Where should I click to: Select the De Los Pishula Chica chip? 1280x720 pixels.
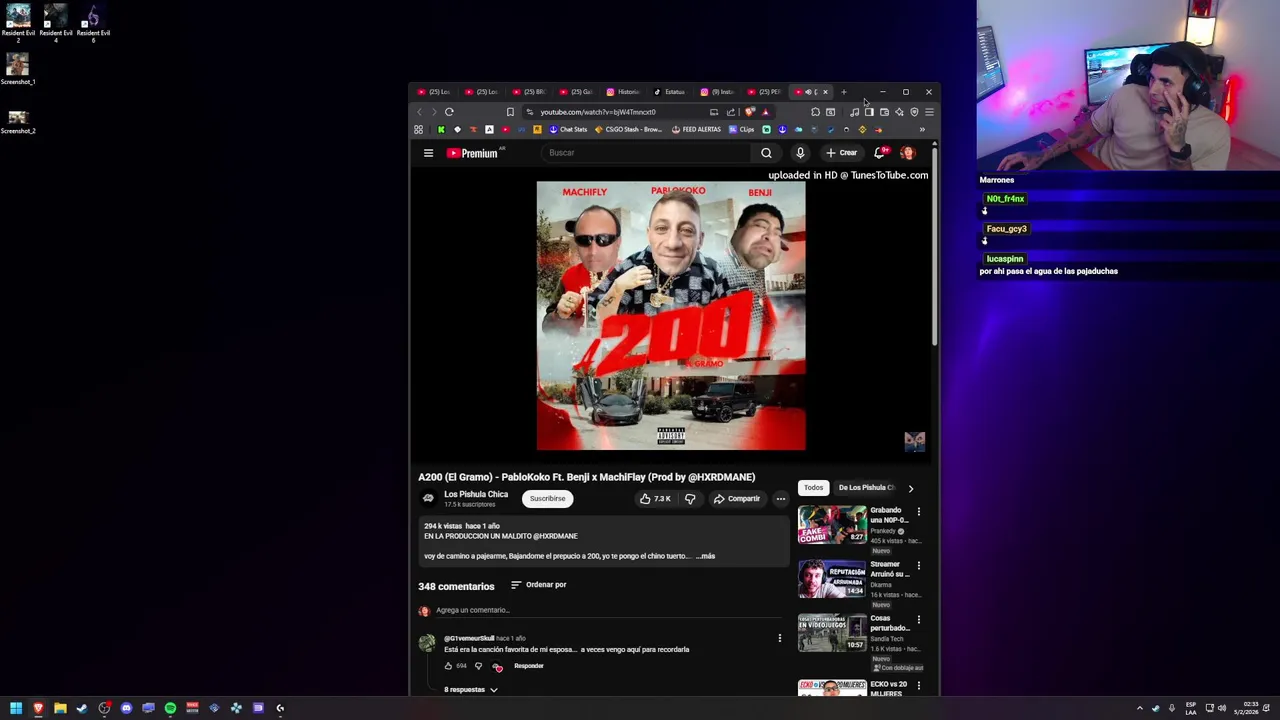pyautogui.click(x=866, y=488)
